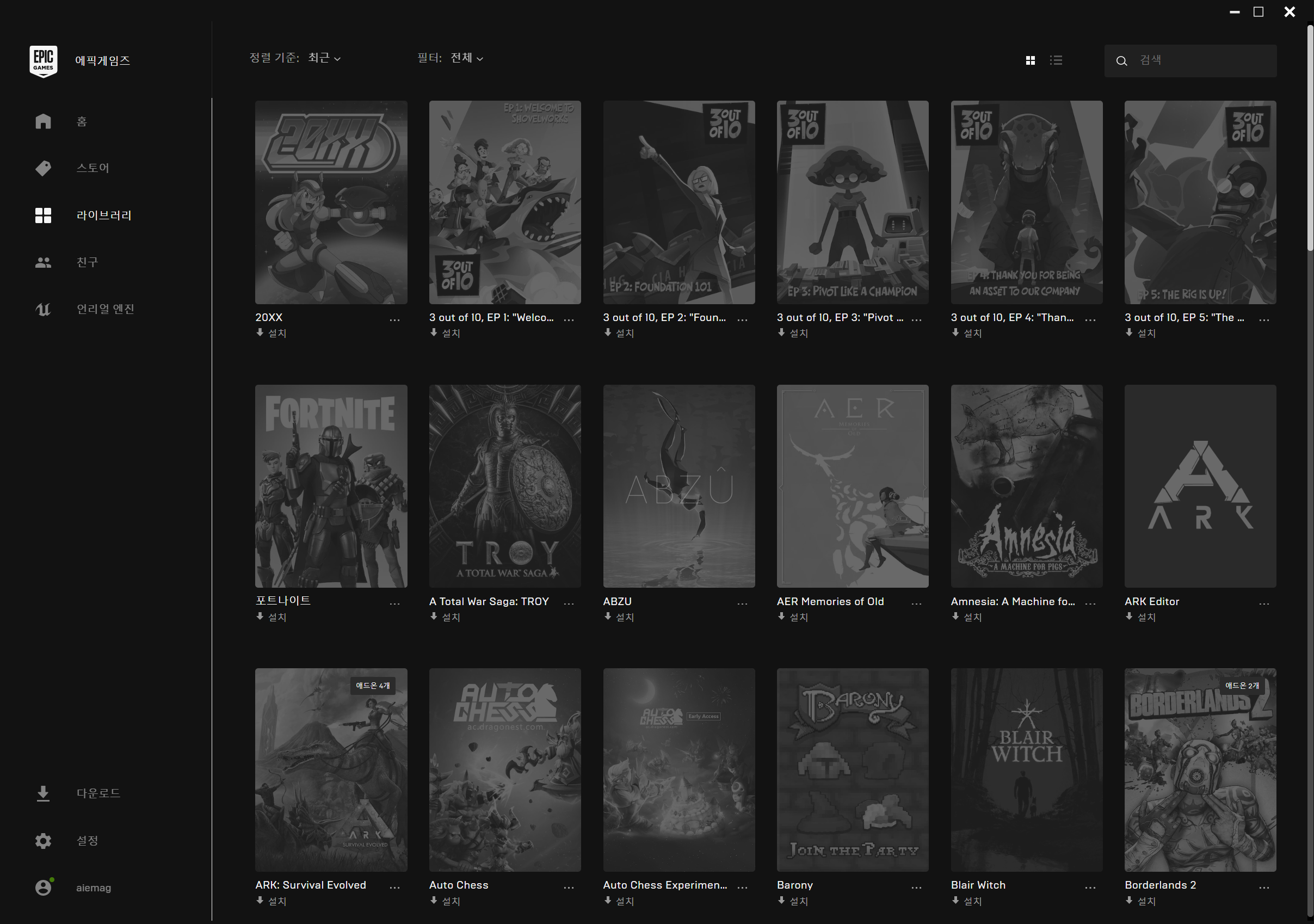Open options menu for ARK Editor
The width and height of the screenshot is (1314, 924).
pos(1264,603)
